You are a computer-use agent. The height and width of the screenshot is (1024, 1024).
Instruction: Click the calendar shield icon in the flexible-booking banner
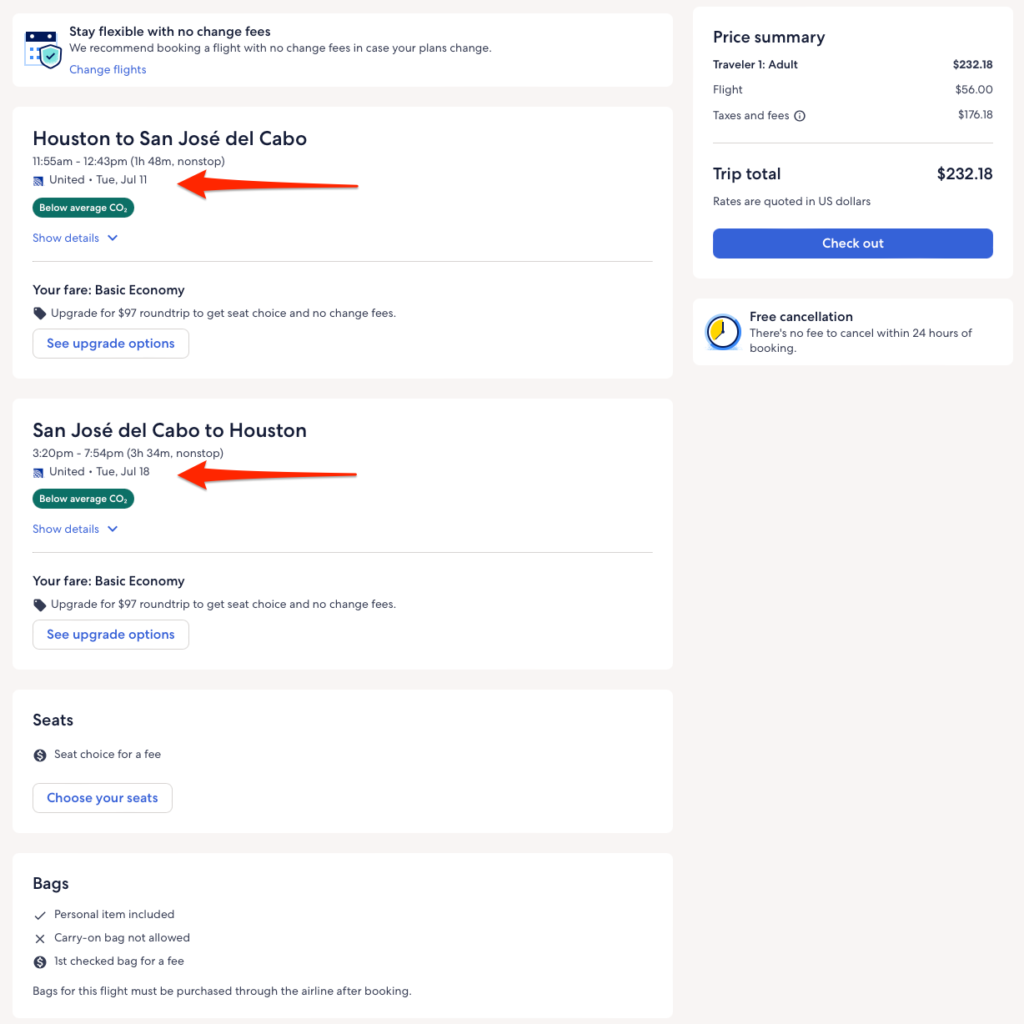click(x=43, y=48)
